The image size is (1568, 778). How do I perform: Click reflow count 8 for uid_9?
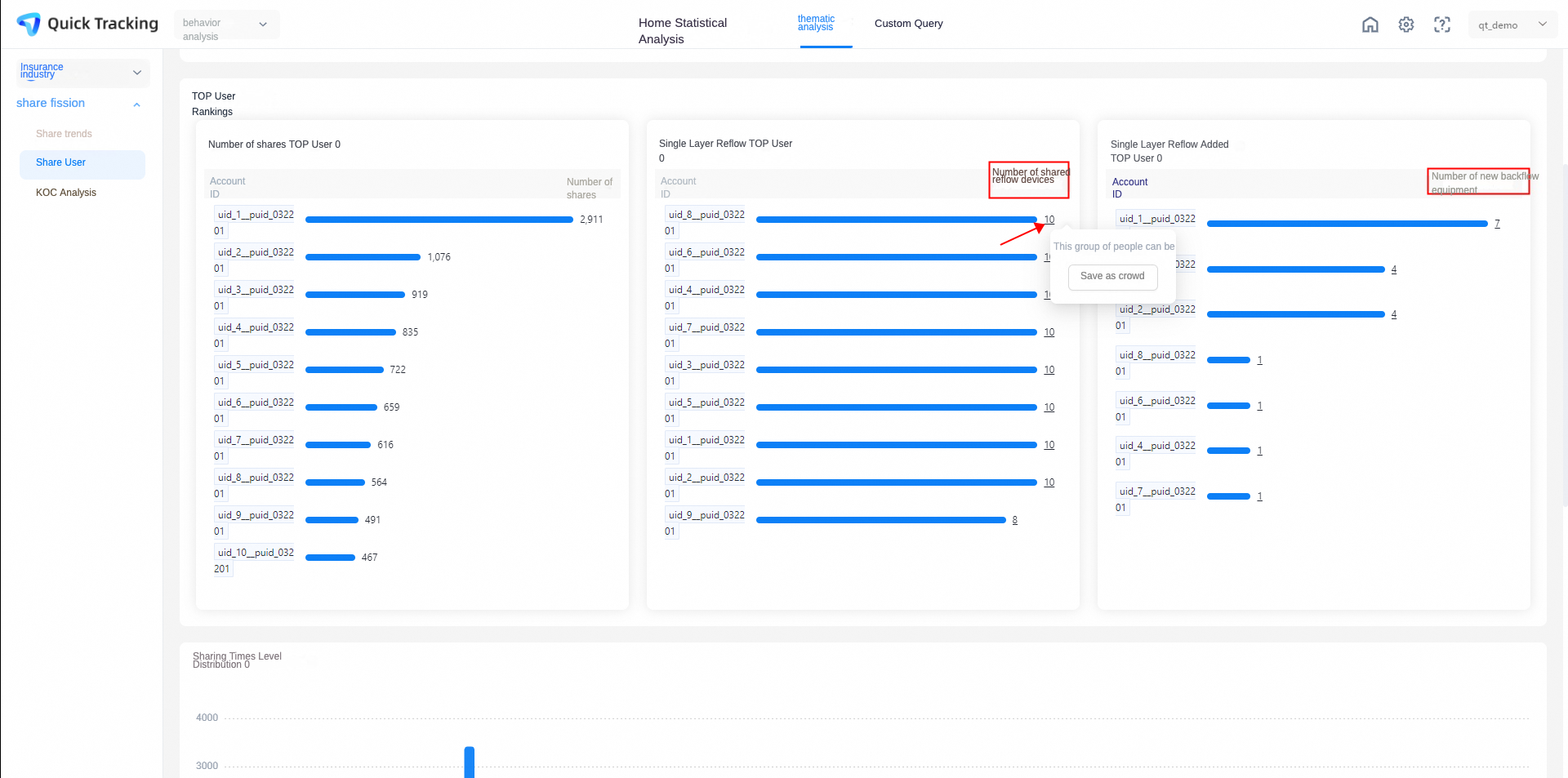click(x=1015, y=520)
